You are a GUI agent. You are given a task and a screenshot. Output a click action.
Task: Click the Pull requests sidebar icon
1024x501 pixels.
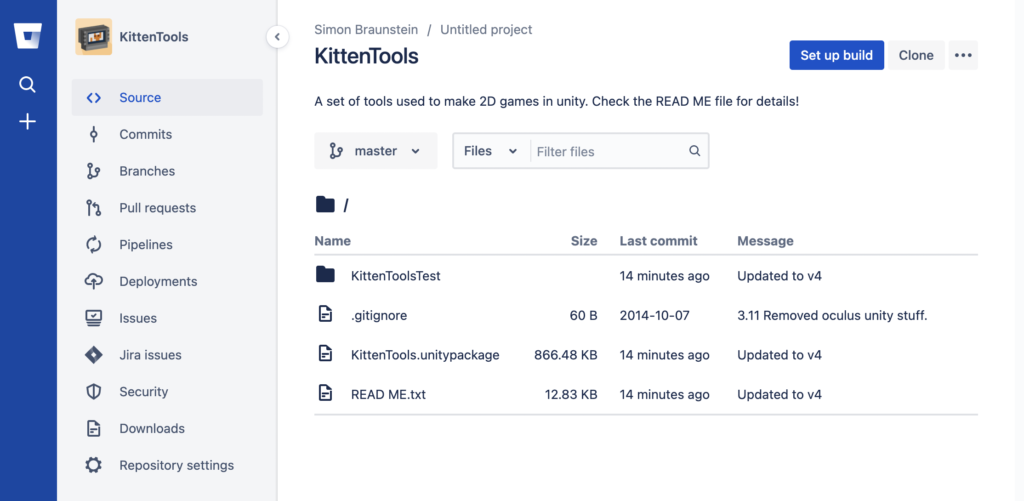(x=93, y=208)
